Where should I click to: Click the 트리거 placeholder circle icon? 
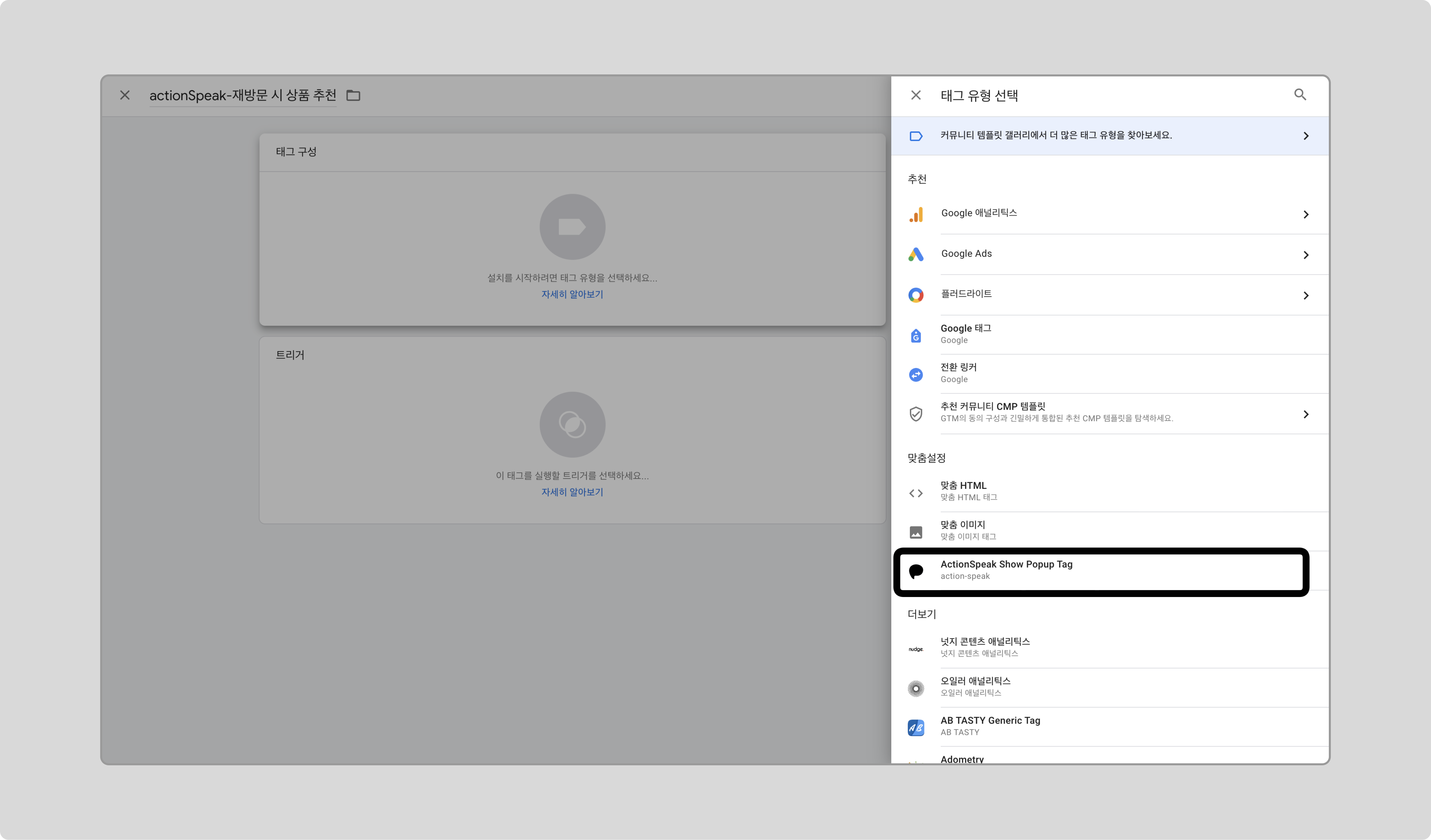tap(572, 425)
